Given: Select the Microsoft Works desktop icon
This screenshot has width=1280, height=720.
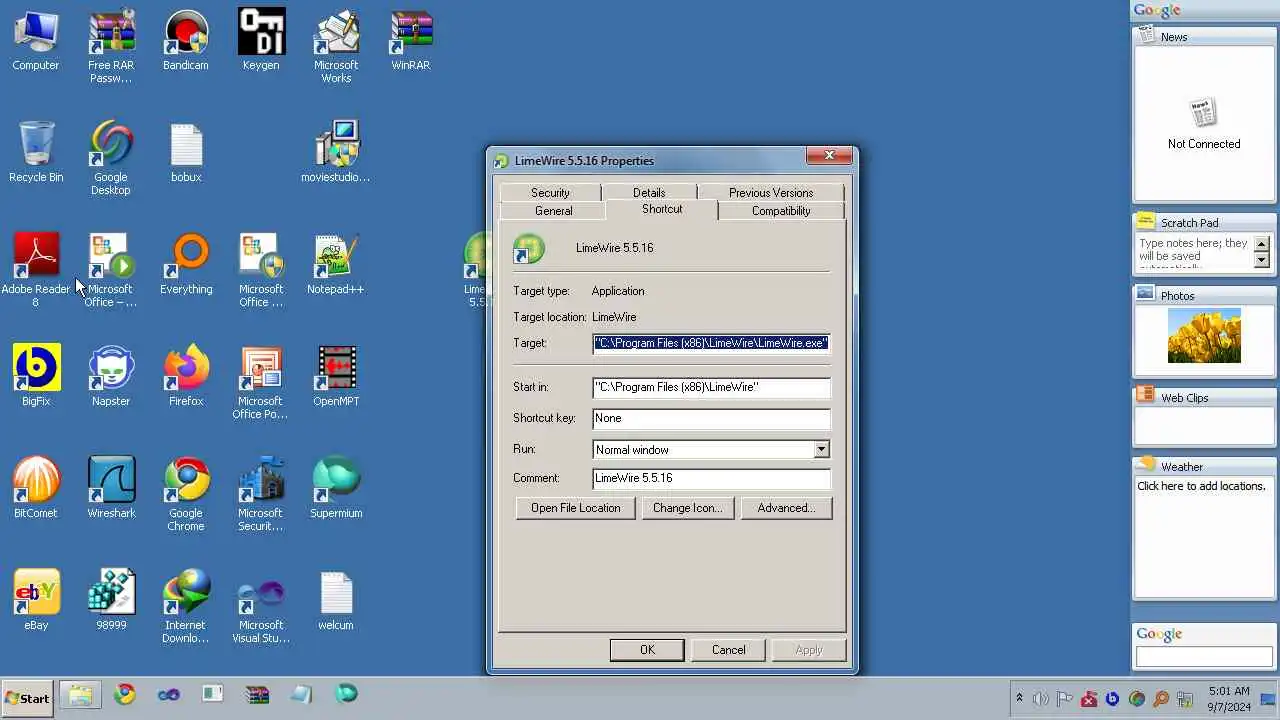Looking at the screenshot, I should pos(336,47).
